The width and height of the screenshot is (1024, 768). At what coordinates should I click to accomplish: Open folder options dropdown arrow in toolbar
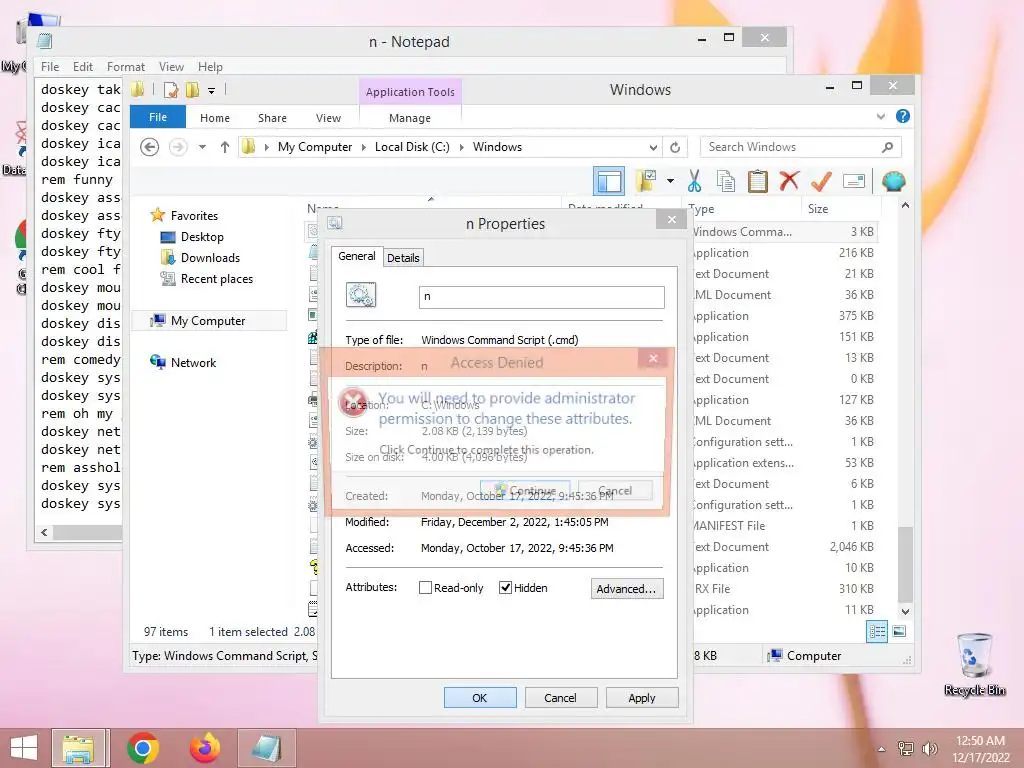tap(671, 181)
